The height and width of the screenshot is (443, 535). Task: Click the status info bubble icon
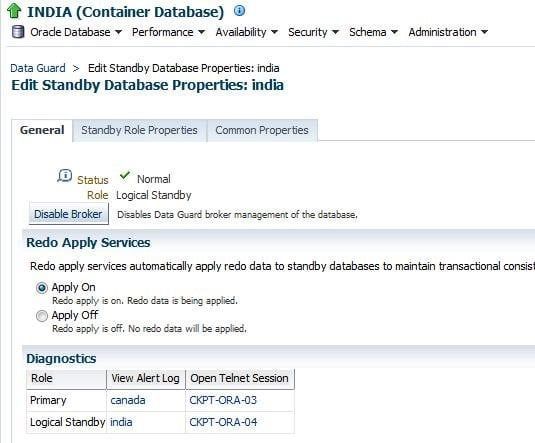point(64,176)
